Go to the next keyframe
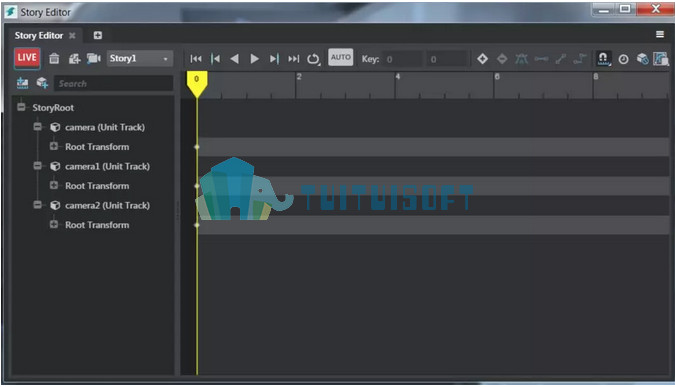The height and width of the screenshot is (387, 675). click(274, 59)
